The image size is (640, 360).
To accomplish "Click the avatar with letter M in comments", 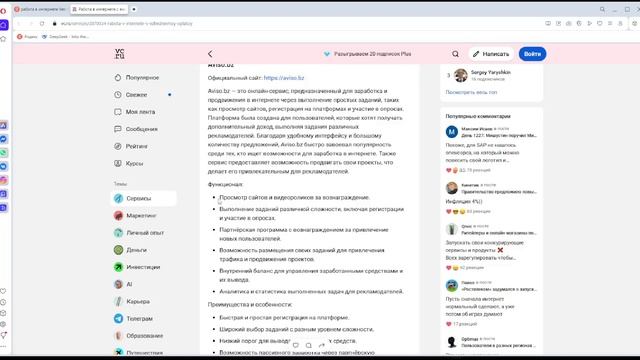I will (x=451, y=132).
